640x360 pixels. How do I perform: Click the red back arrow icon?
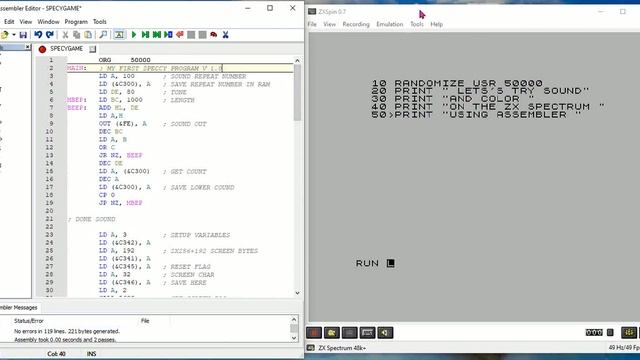(180, 35)
